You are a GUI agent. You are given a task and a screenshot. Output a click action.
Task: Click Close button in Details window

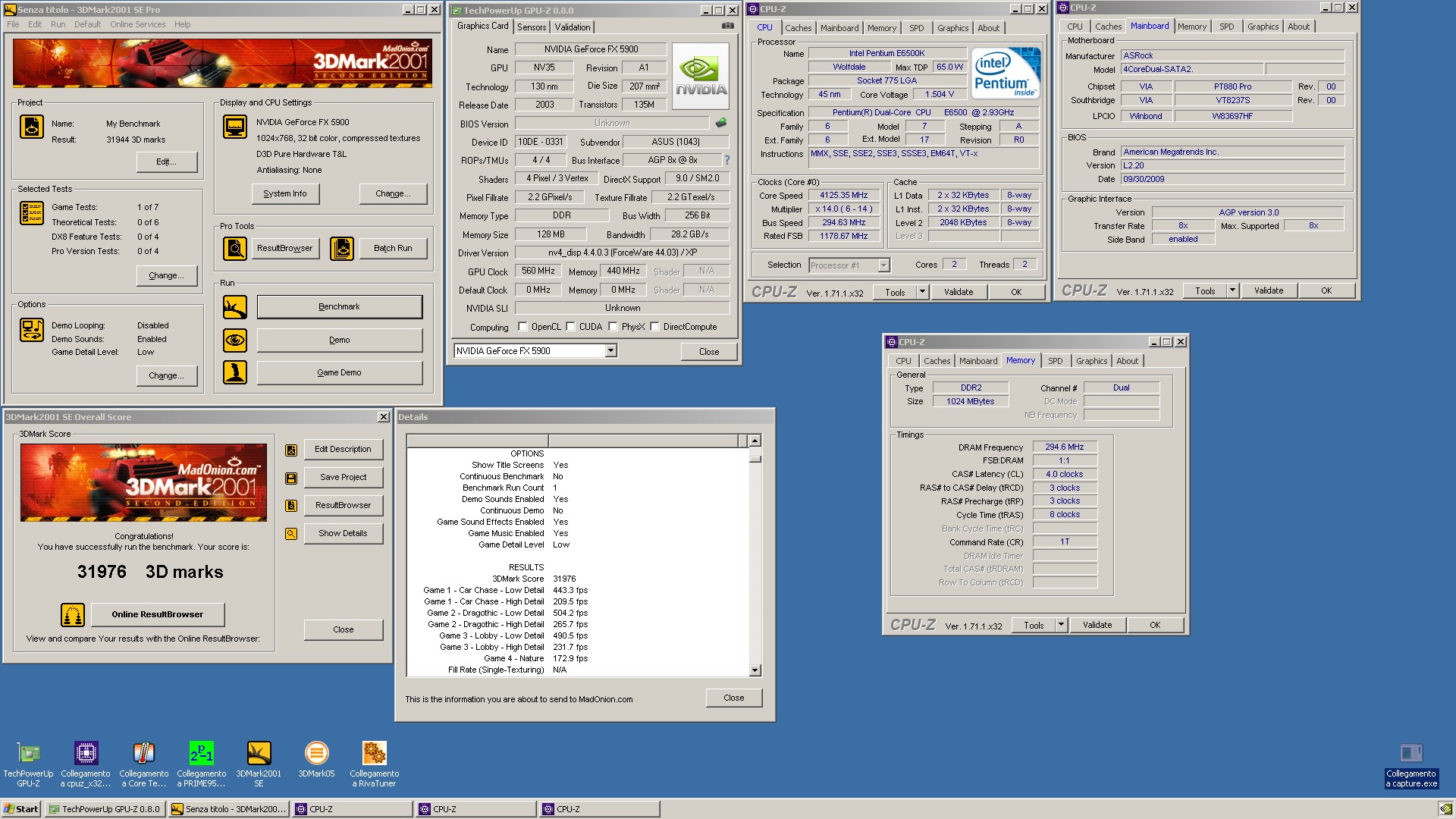tap(733, 698)
